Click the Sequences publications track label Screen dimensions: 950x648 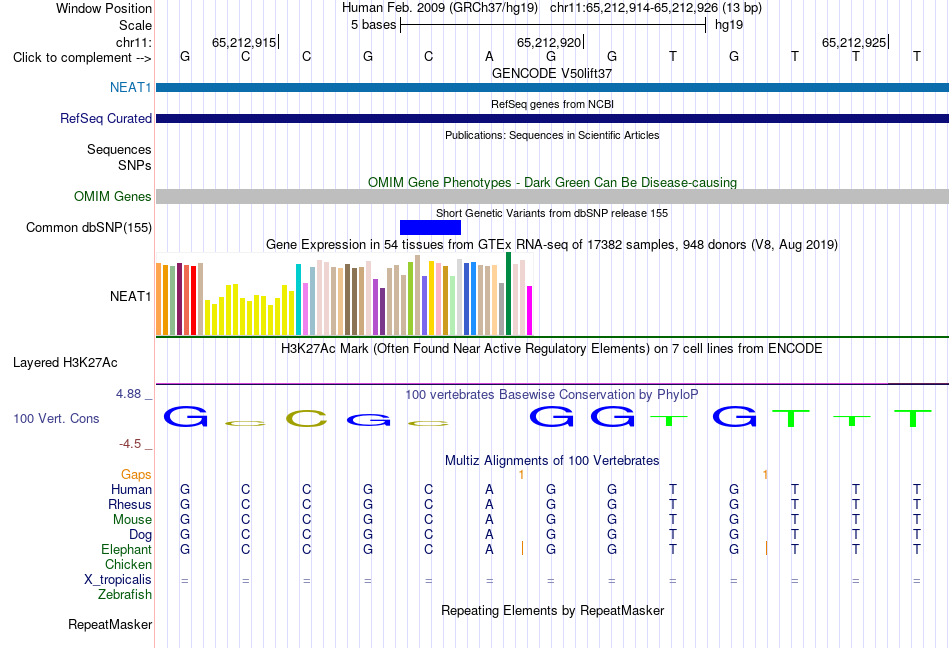click(x=119, y=150)
